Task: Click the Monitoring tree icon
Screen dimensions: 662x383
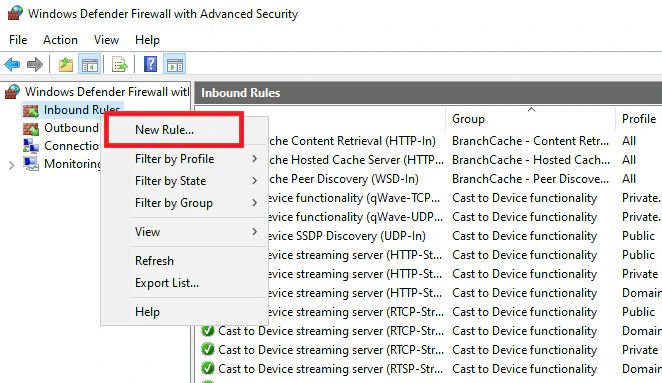Action: point(31,163)
